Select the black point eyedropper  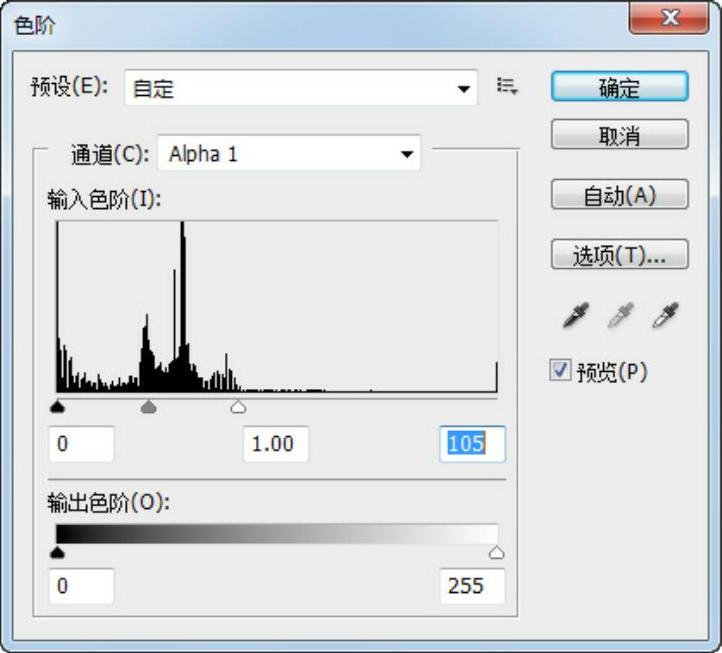(x=576, y=317)
